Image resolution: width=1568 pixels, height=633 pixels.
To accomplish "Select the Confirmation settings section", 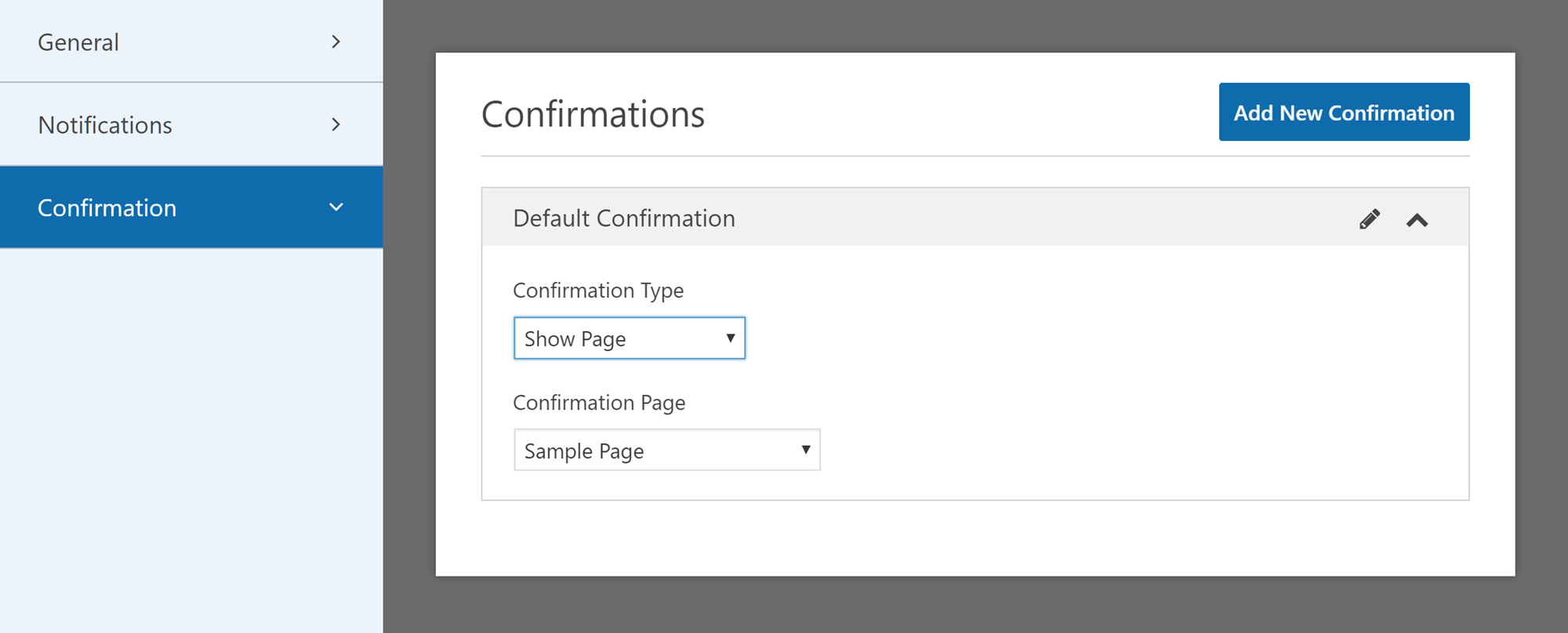I will (x=191, y=208).
